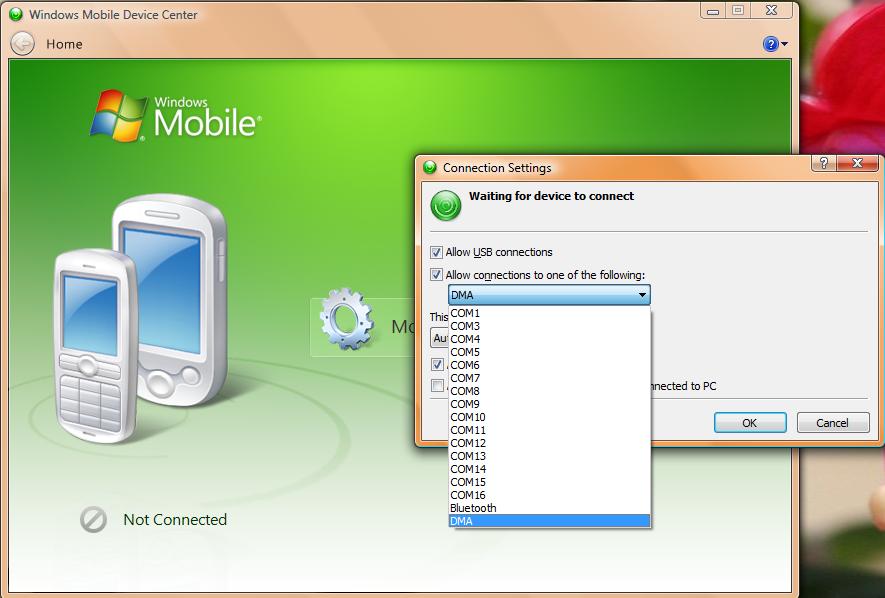Click OK in Connection Settings

click(750, 423)
